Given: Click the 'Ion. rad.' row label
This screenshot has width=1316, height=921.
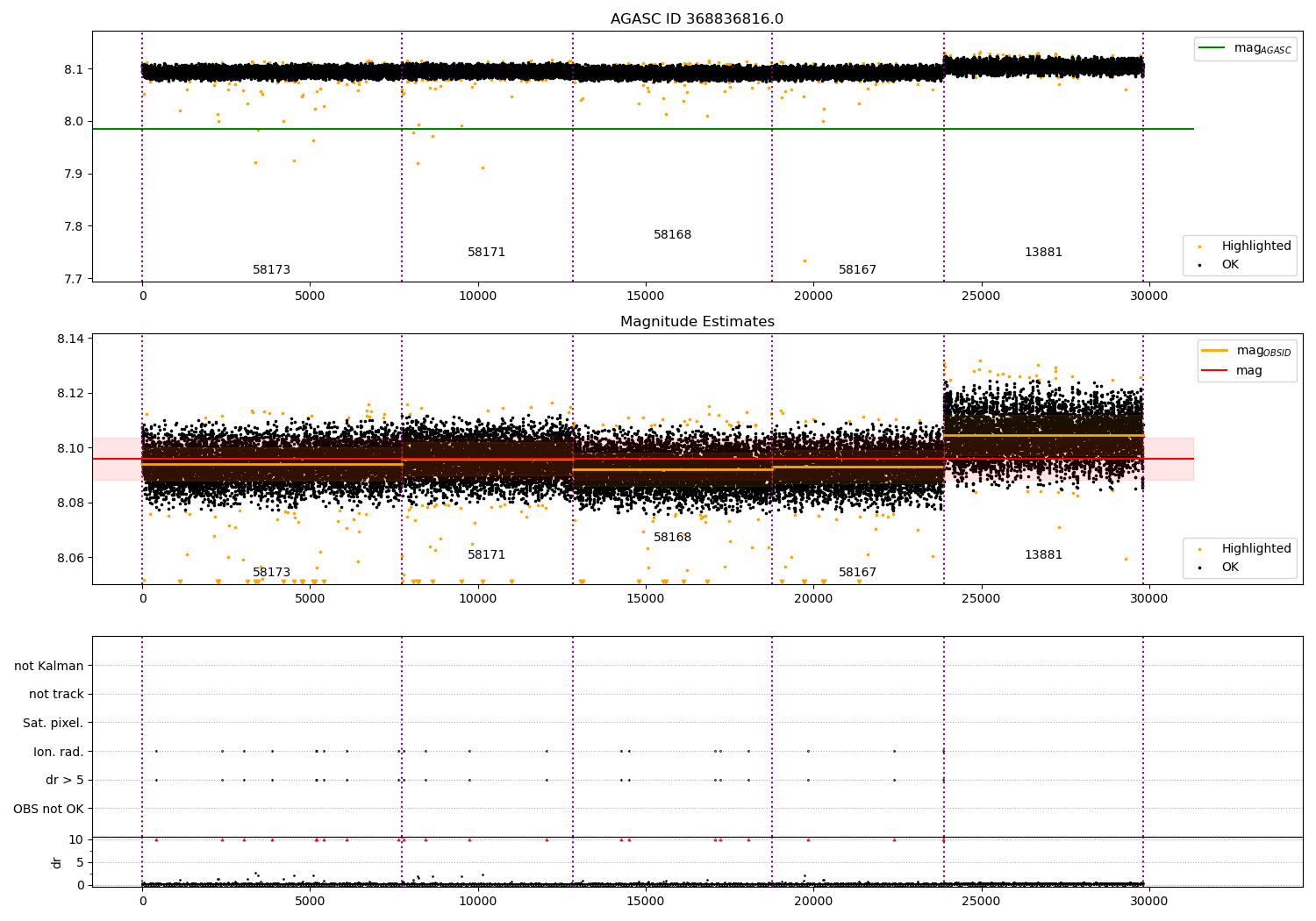Looking at the screenshot, I should 59,753.
